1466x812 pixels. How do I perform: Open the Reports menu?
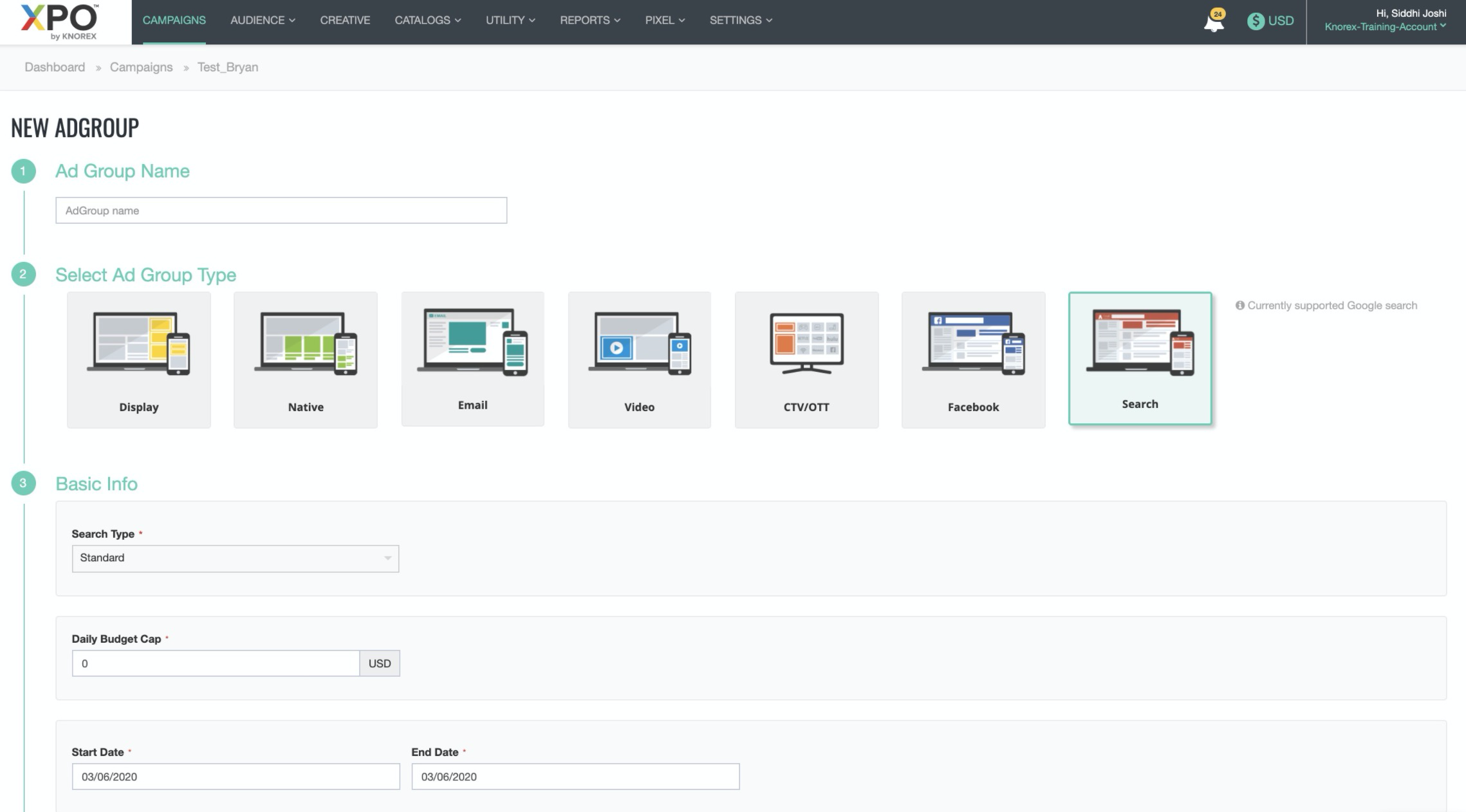click(x=589, y=21)
